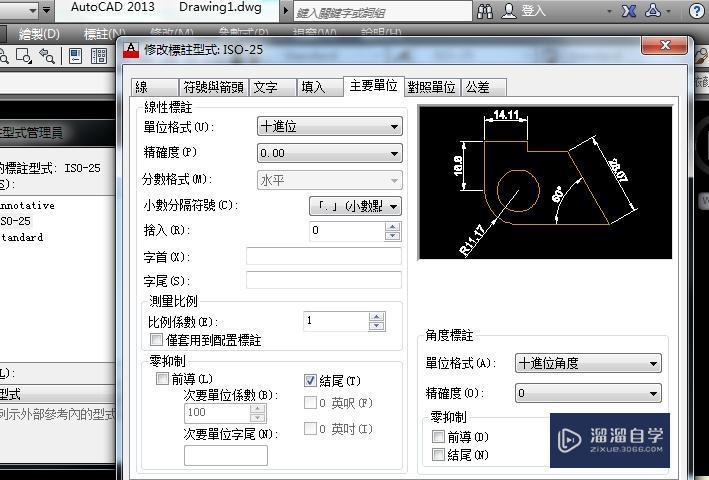709x480 pixels.
Task: Switch to the 公差 tab
Action: point(483,87)
